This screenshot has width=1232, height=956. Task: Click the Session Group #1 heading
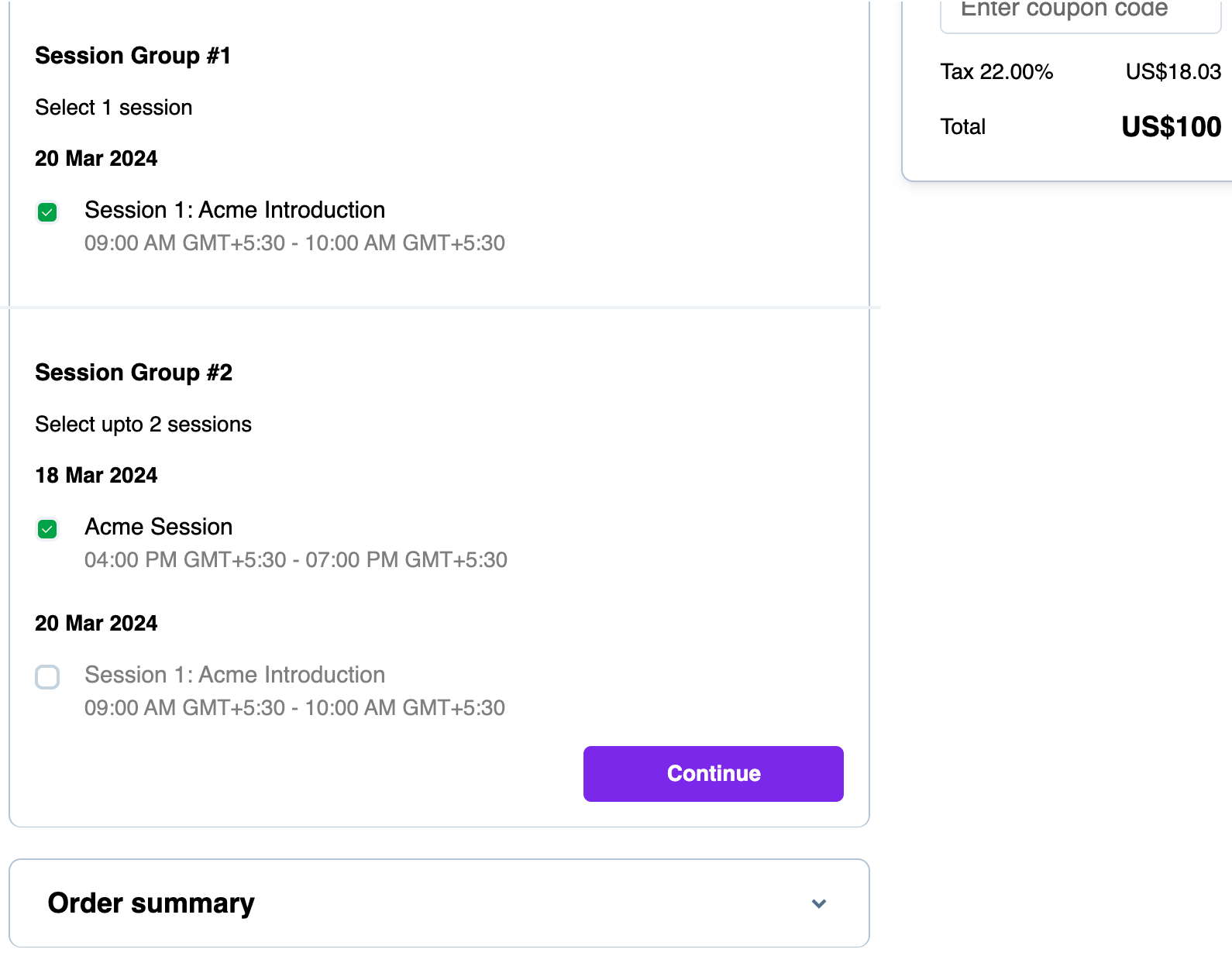tap(132, 56)
